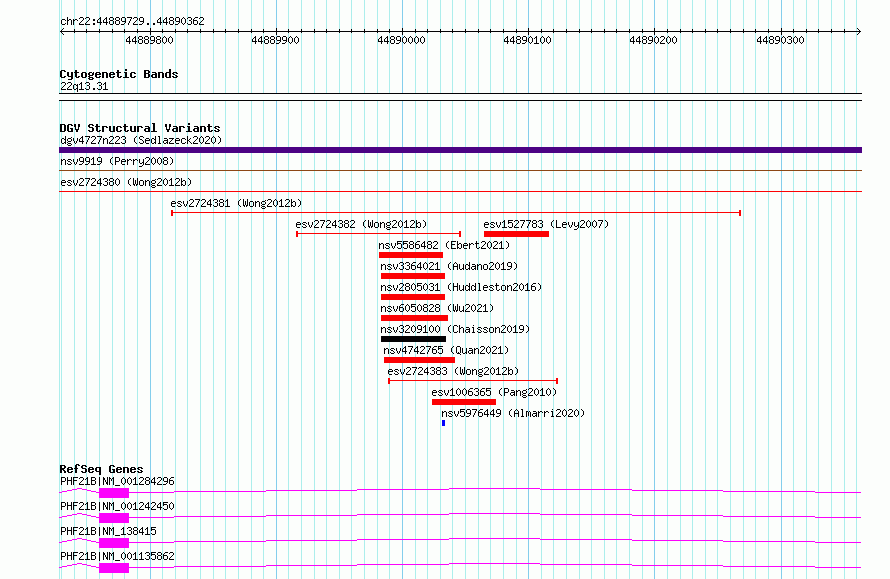890x579 pixels.
Task: Click the RefSeq Genes track title
Action: coord(101,469)
